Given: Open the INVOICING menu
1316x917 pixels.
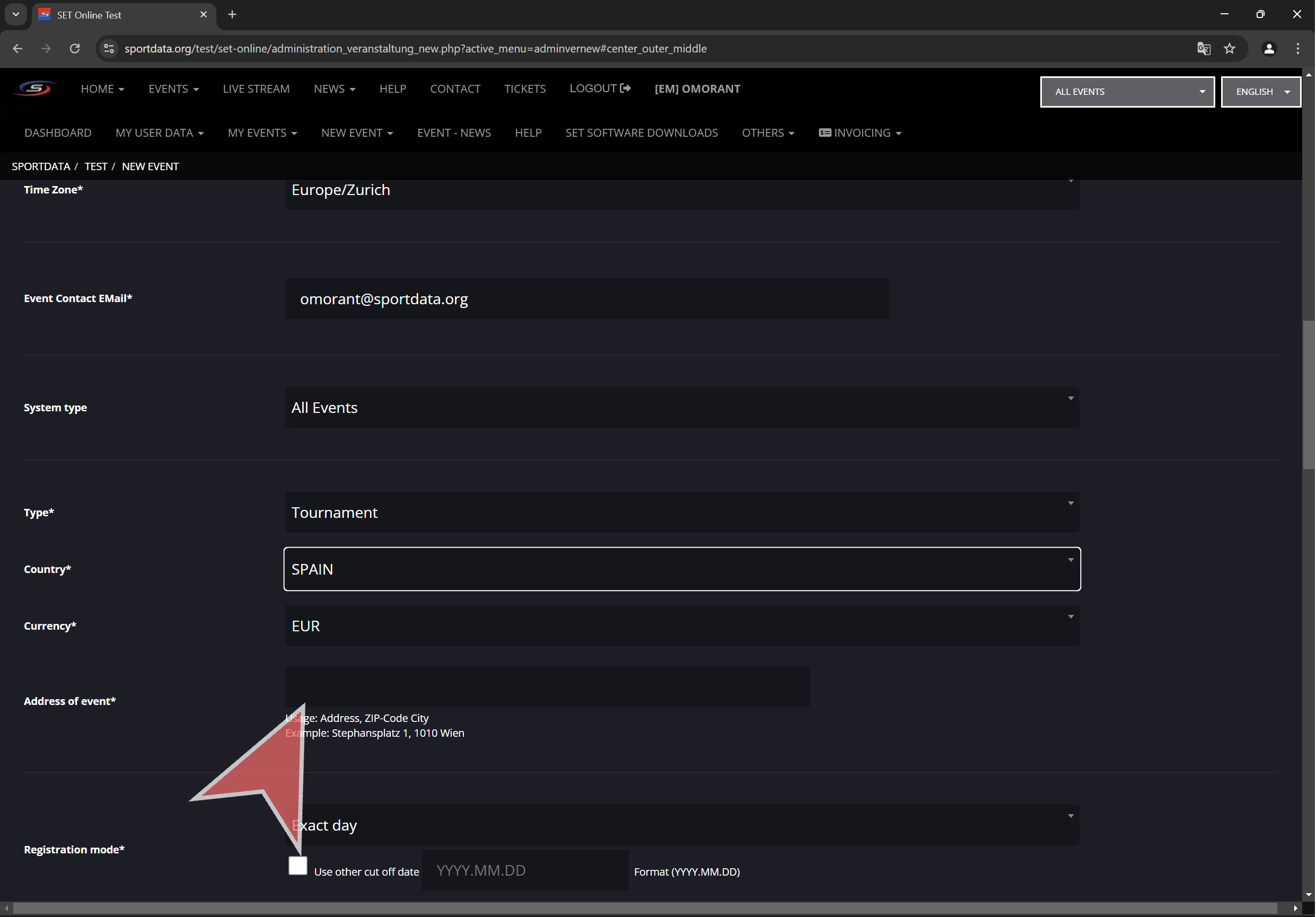Looking at the screenshot, I should [860, 133].
